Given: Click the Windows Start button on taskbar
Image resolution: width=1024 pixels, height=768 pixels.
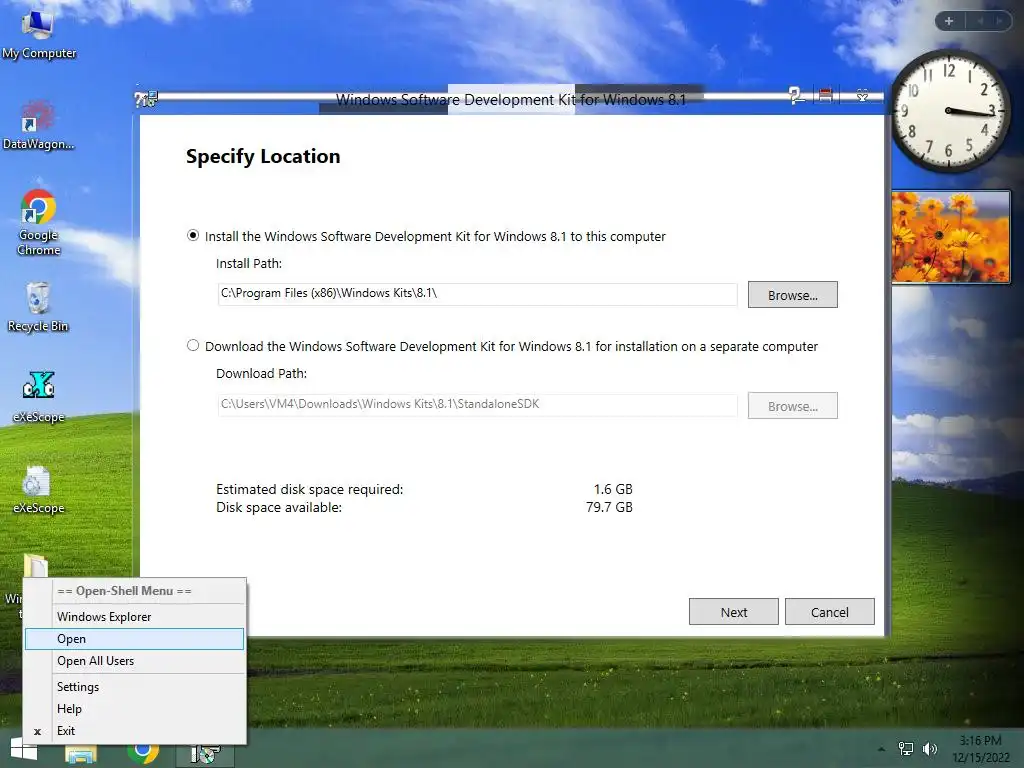Looking at the screenshot, I should (x=24, y=751).
